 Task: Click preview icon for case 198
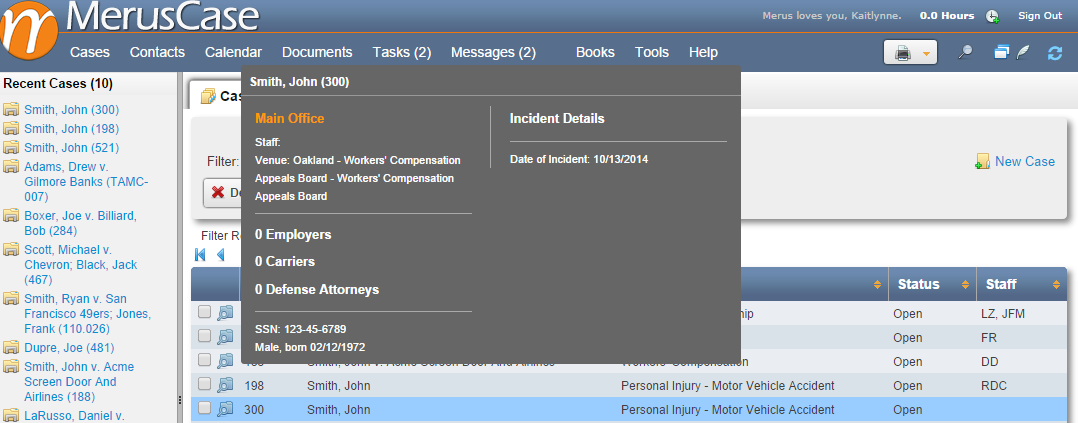[x=225, y=385]
